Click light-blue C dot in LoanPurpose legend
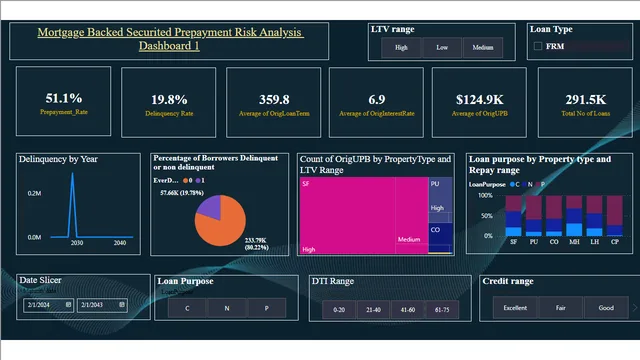This screenshot has width=640, height=360. point(512,184)
